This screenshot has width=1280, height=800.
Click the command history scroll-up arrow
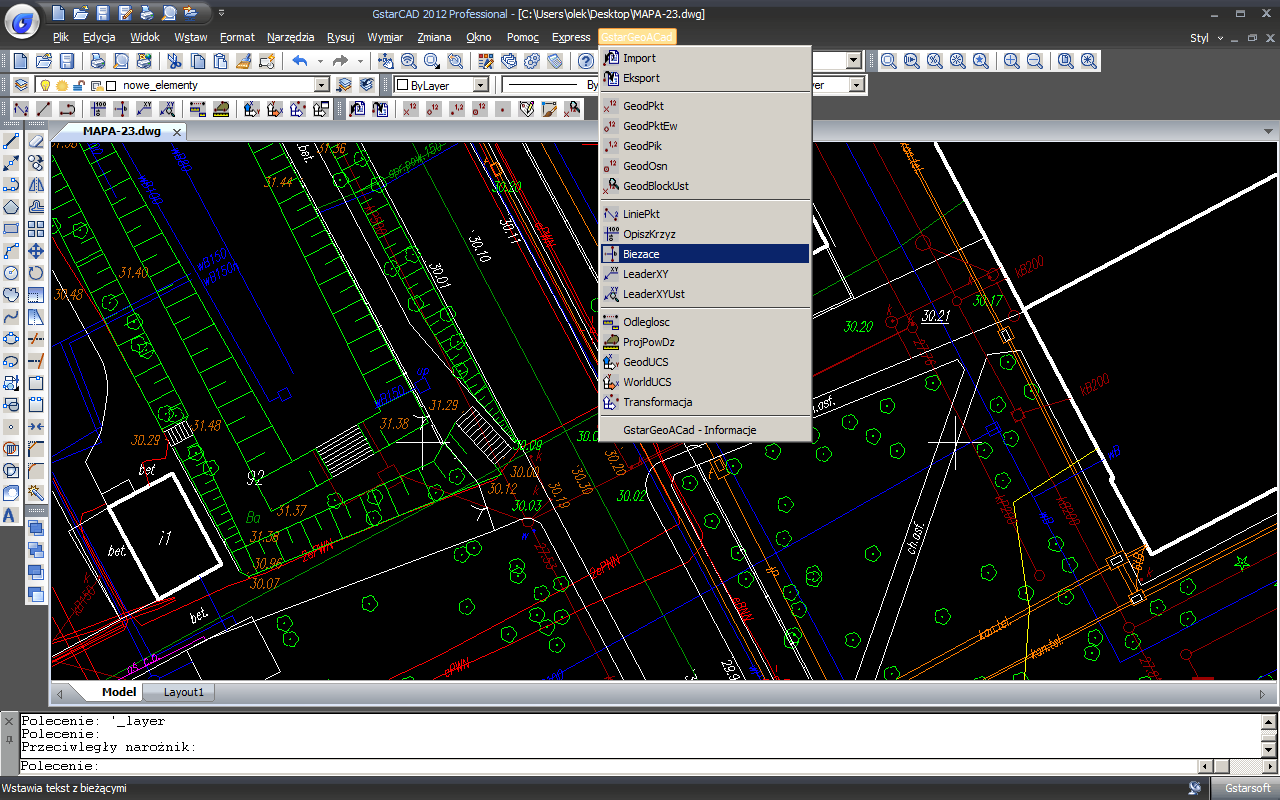1269,721
